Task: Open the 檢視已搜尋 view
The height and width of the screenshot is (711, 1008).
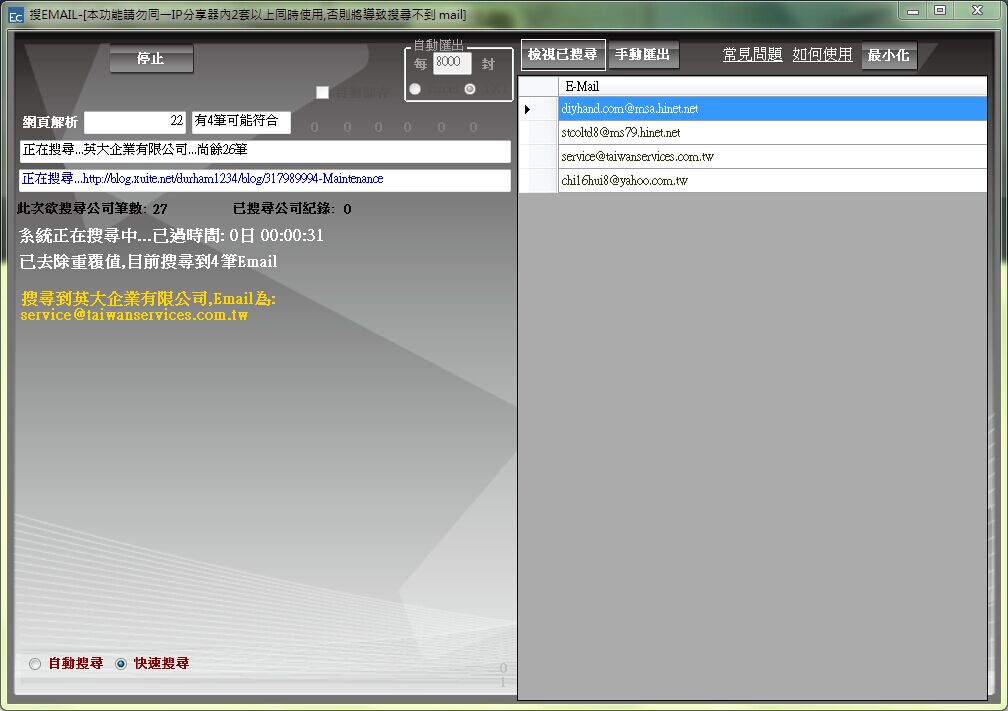Action: click(x=562, y=55)
